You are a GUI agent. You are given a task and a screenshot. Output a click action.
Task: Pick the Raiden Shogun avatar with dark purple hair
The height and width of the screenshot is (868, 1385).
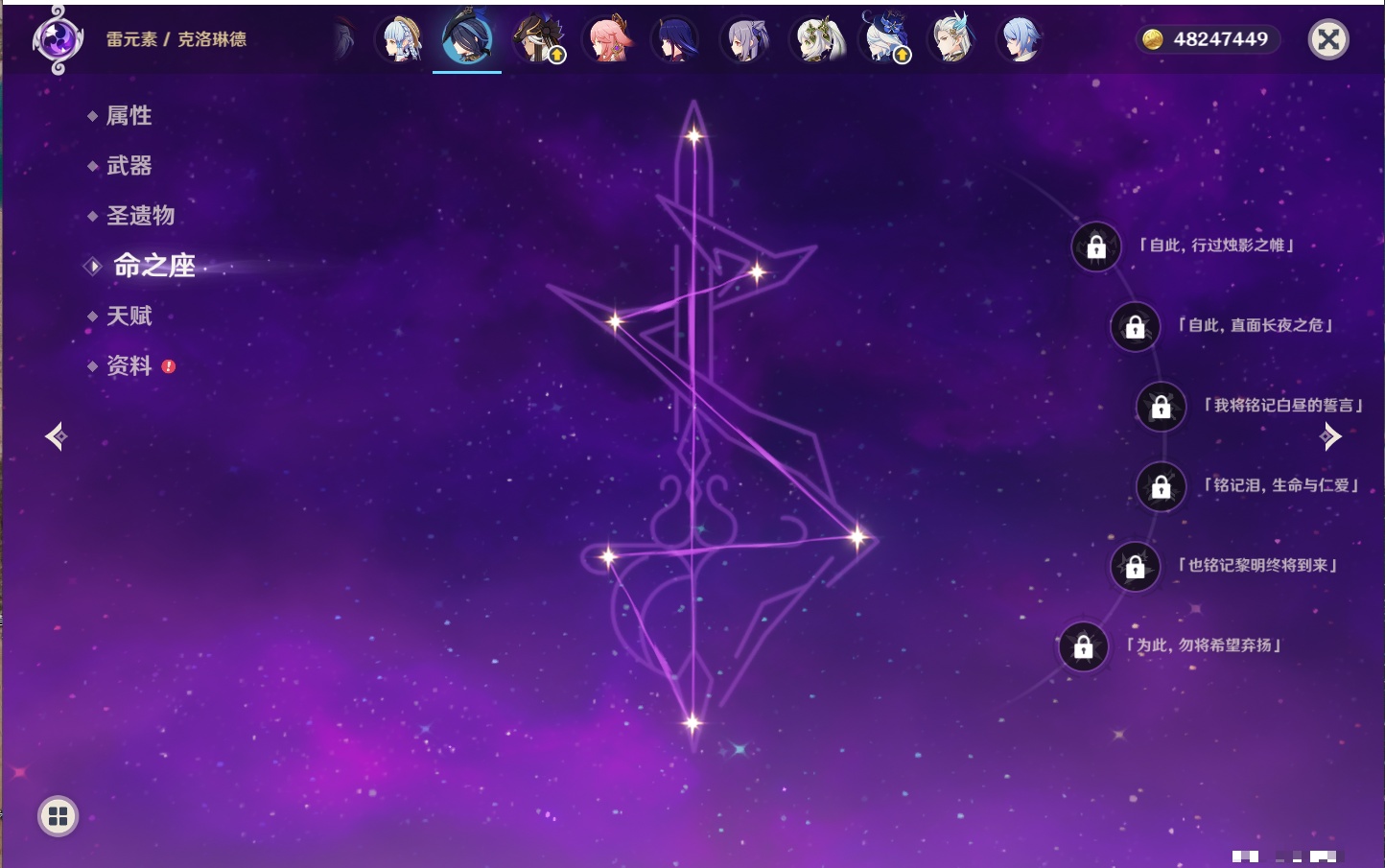click(675, 39)
